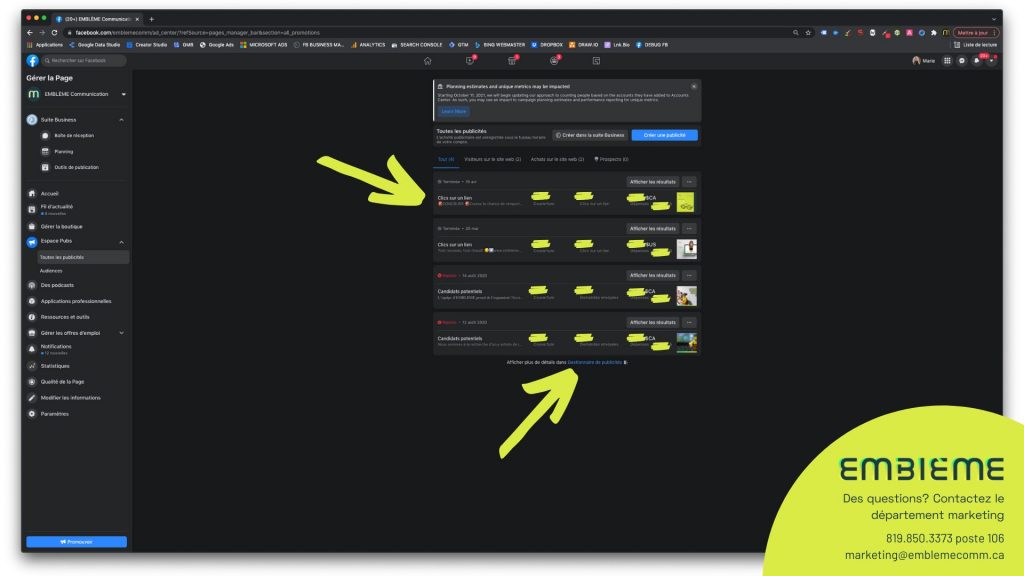Open Fil d'actualité
The height and width of the screenshot is (576, 1024).
pos(56,209)
